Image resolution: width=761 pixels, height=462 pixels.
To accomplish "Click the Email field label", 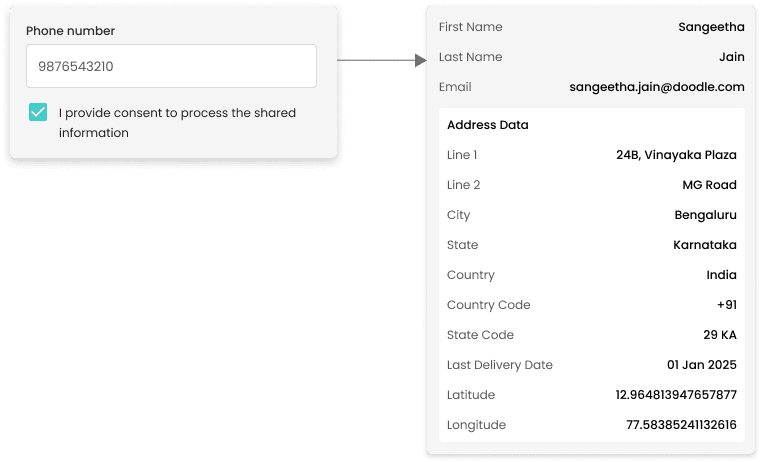I will pyautogui.click(x=455, y=87).
